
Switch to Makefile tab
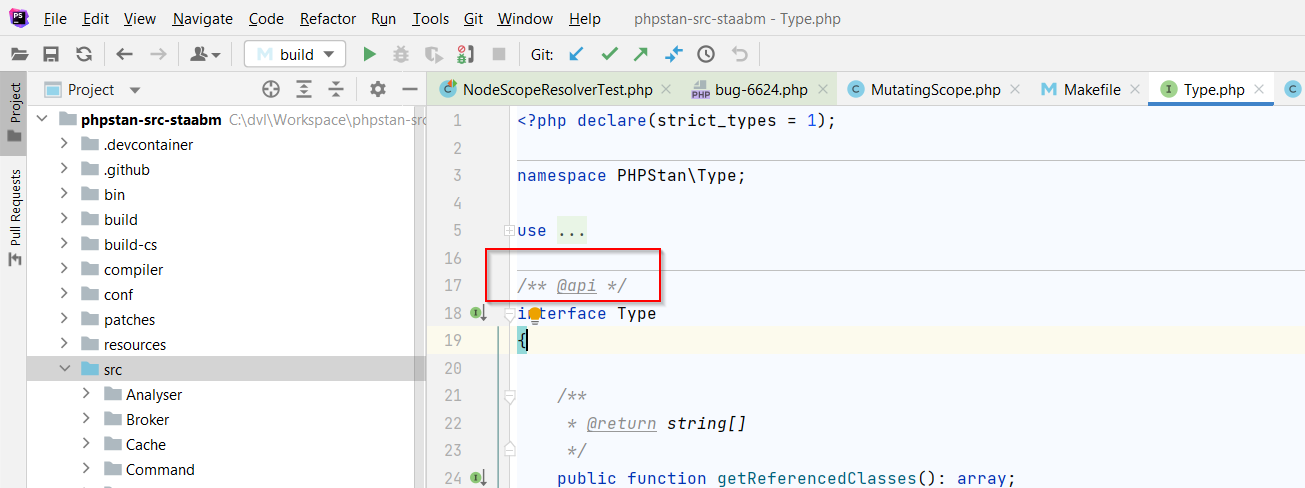click(1091, 89)
